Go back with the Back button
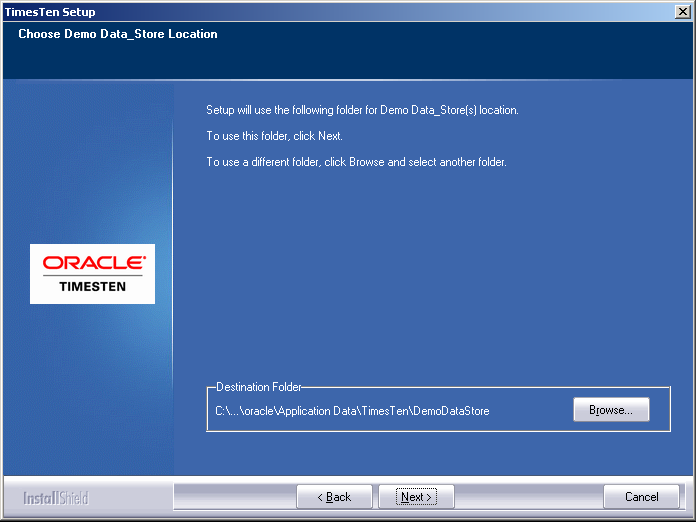Screen dimensions: 696x522 click(x=334, y=496)
